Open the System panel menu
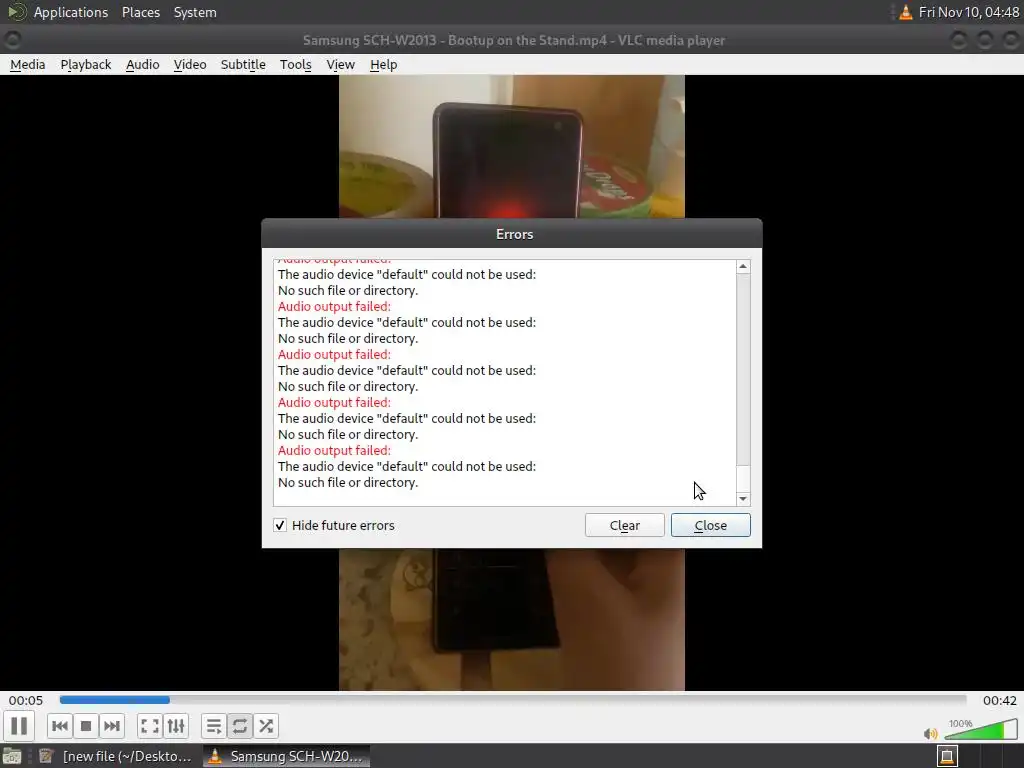 (195, 12)
